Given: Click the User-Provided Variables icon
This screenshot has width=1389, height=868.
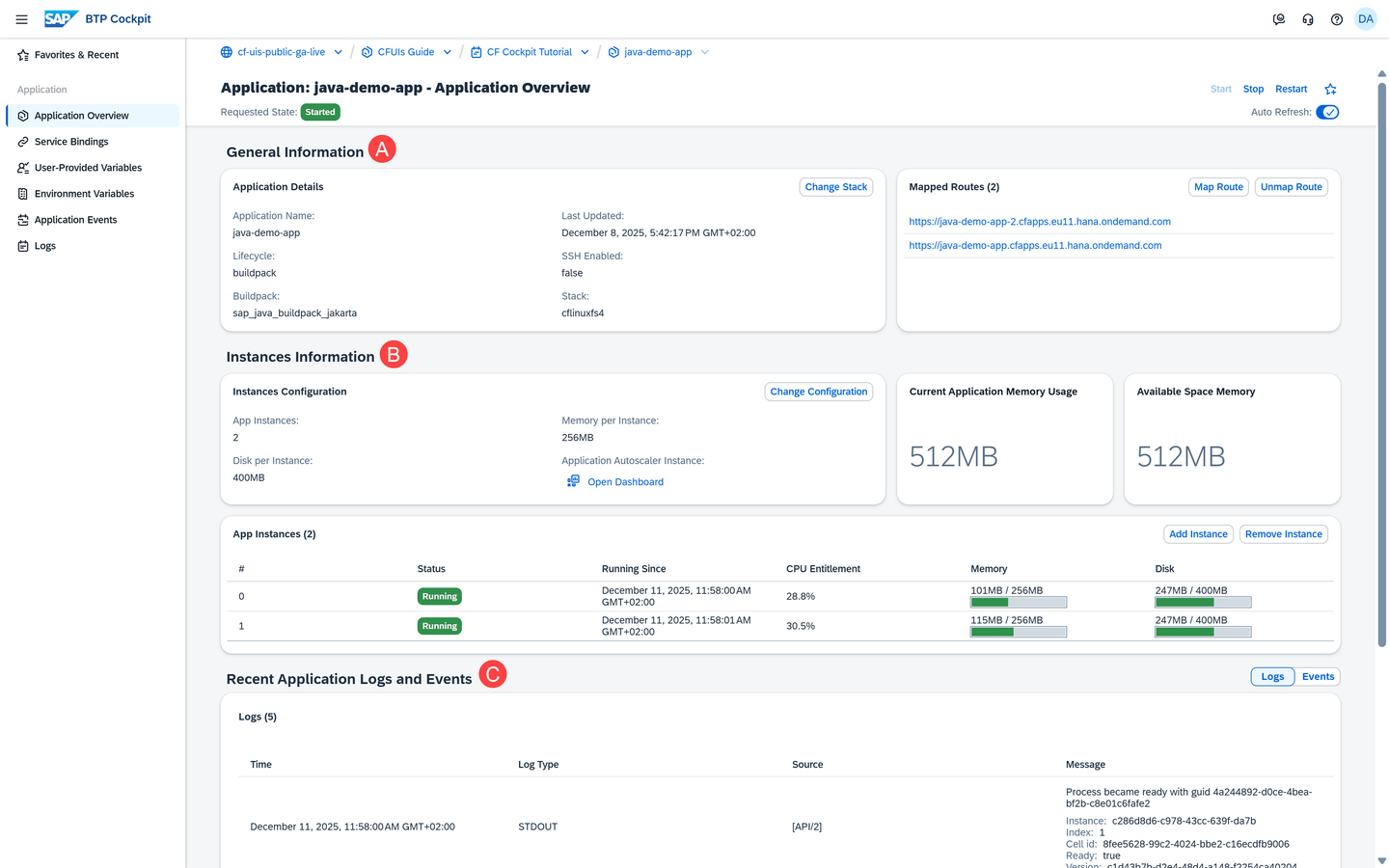Looking at the screenshot, I should 23,168.
